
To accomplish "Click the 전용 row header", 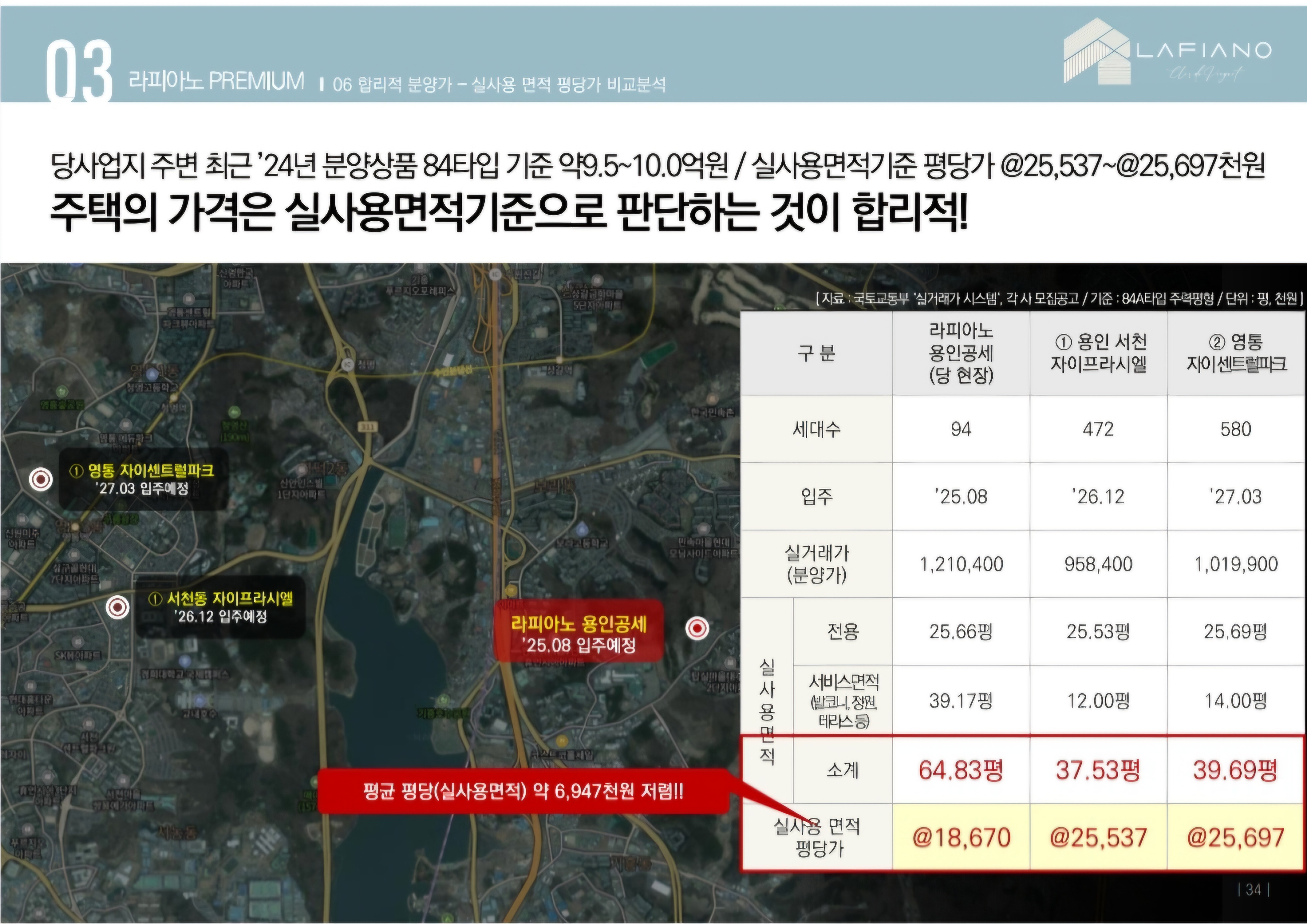I will 843,631.
